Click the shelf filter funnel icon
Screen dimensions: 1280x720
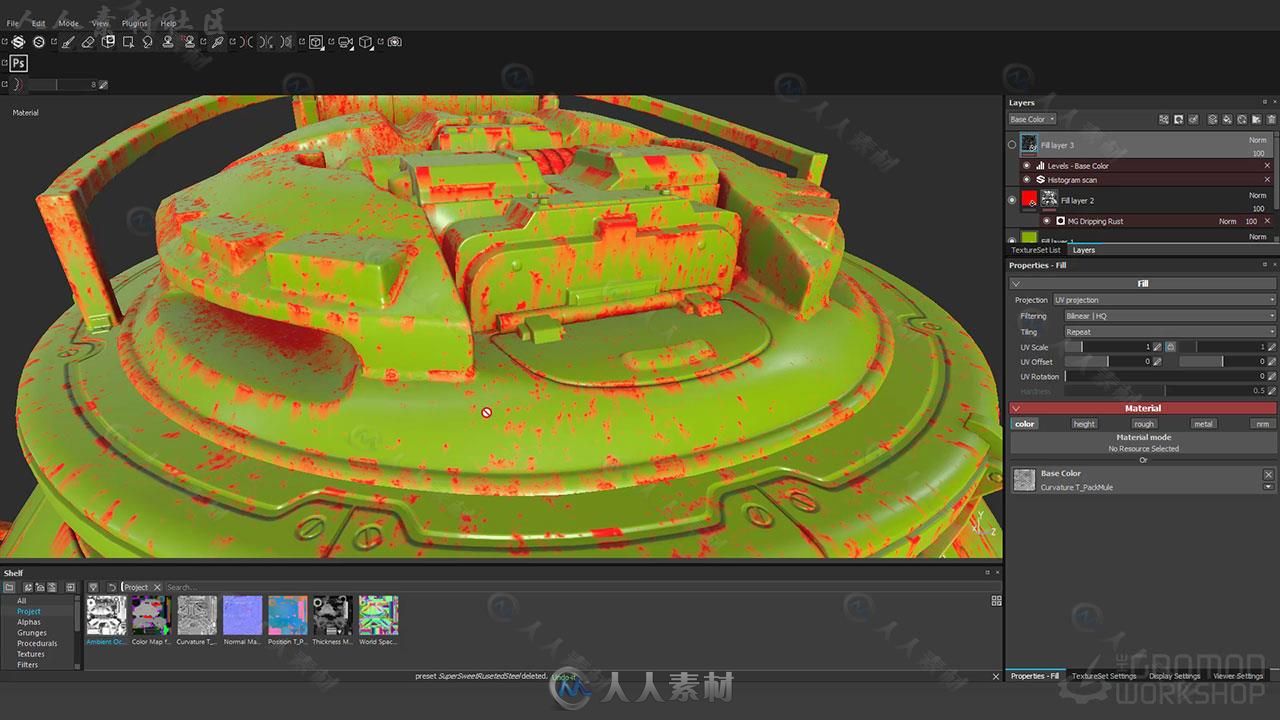click(x=93, y=587)
